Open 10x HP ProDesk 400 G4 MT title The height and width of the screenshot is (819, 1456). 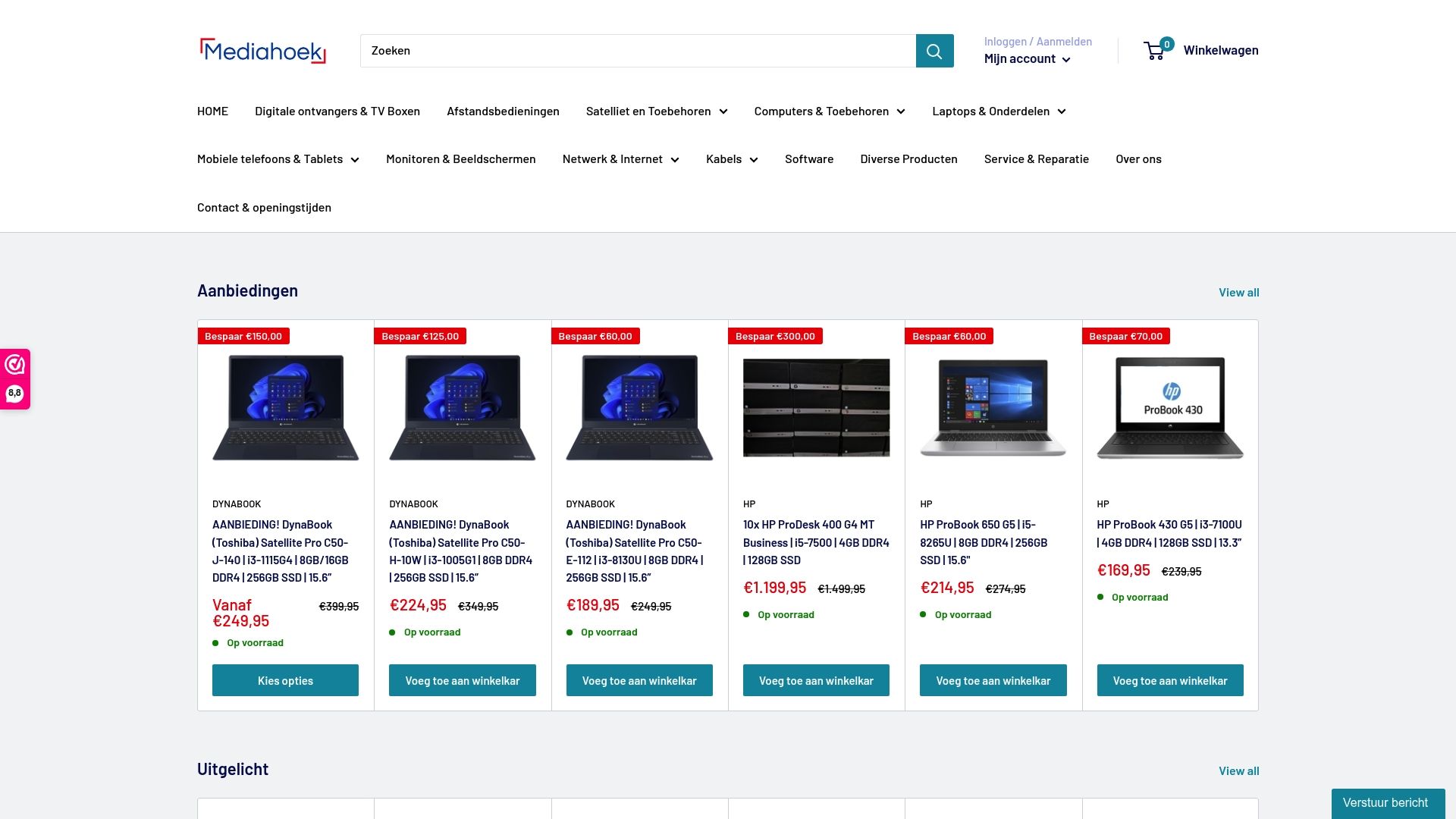pos(816,542)
